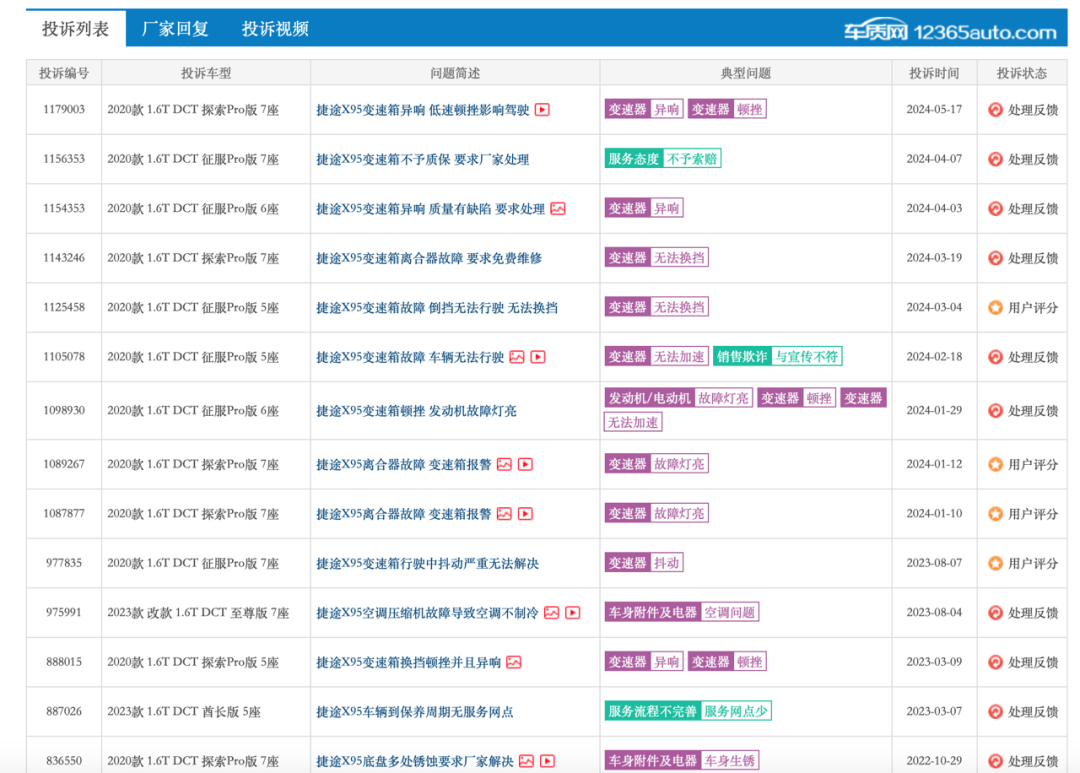Open complaint 捷途X95空调压缩机故障导致空调不制冷
Viewport: 1080px width, 773px height.
427,612
